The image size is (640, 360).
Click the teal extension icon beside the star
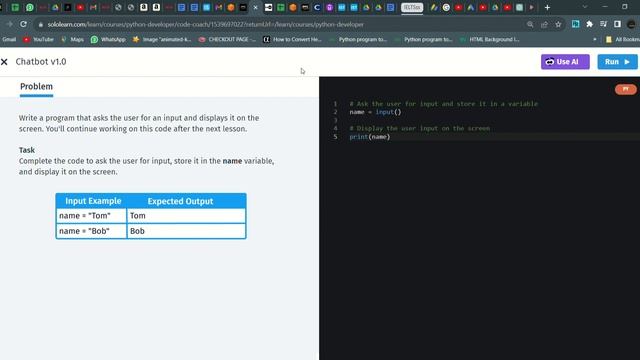[576, 24]
